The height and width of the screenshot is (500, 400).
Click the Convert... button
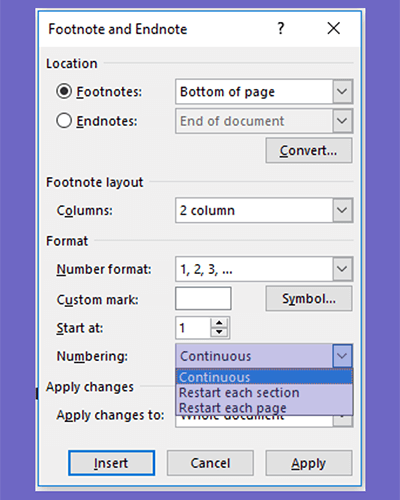pyautogui.click(x=309, y=151)
